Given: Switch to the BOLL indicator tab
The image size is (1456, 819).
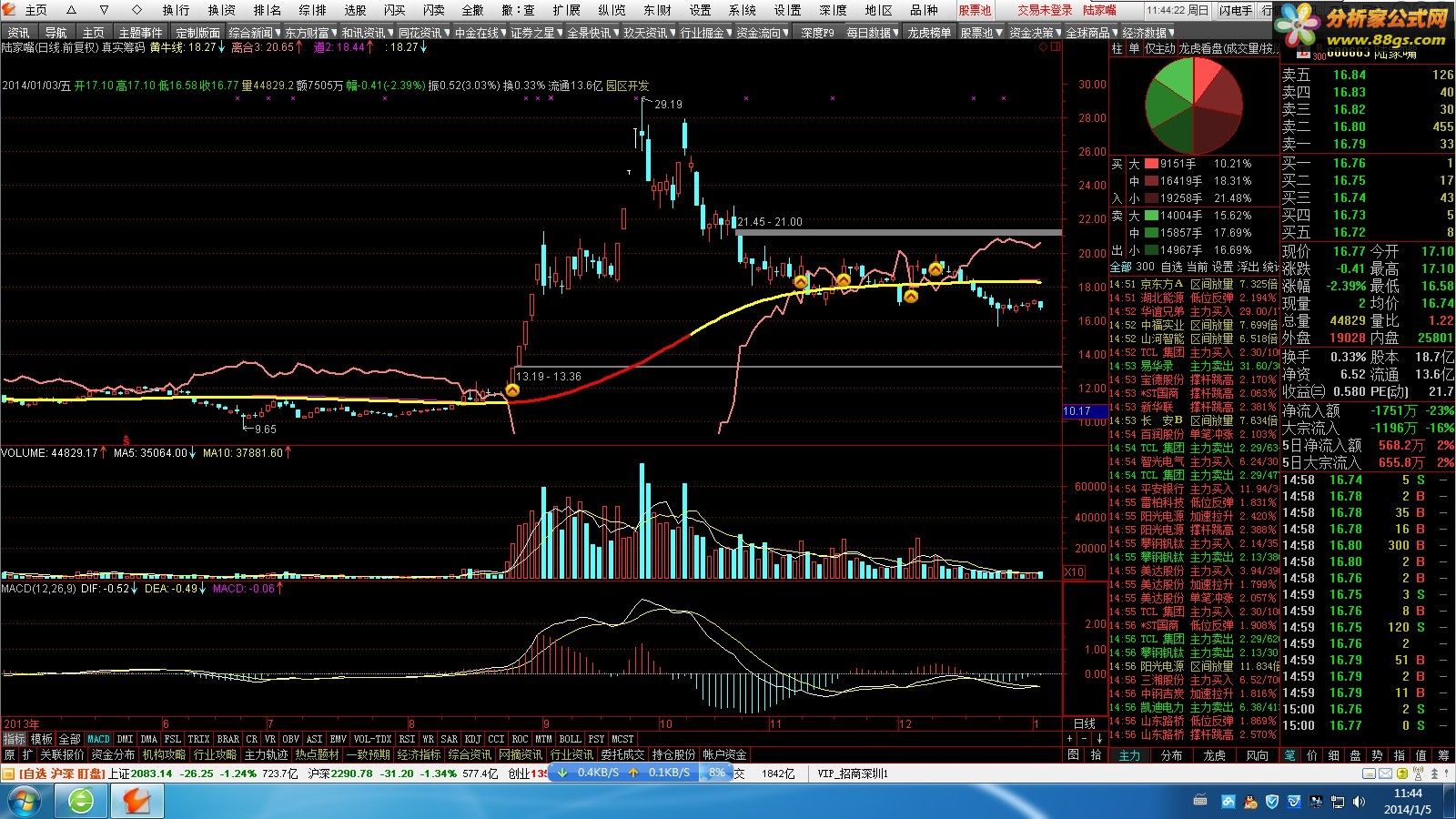Looking at the screenshot, I should [570, 739].
